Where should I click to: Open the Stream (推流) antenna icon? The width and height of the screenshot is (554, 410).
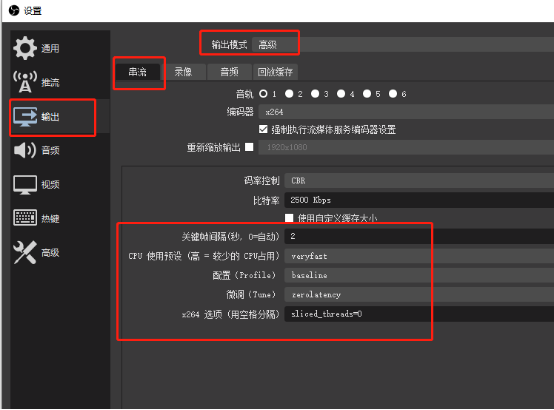25,82
